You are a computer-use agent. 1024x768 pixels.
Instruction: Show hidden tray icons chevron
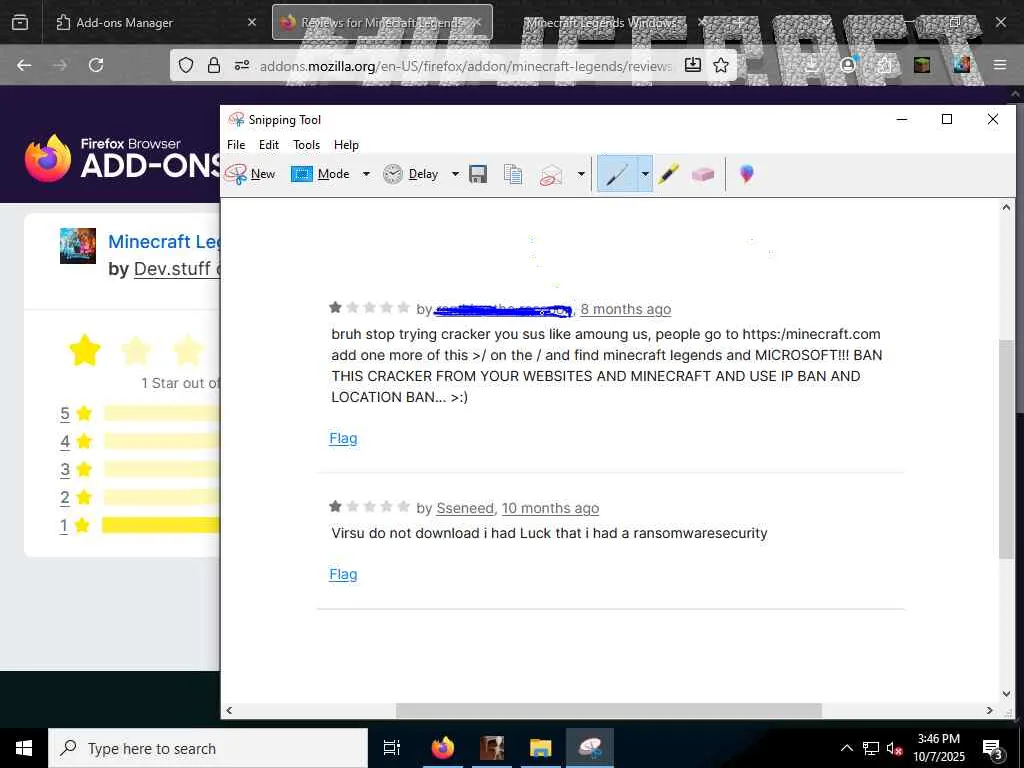point(846,748)
